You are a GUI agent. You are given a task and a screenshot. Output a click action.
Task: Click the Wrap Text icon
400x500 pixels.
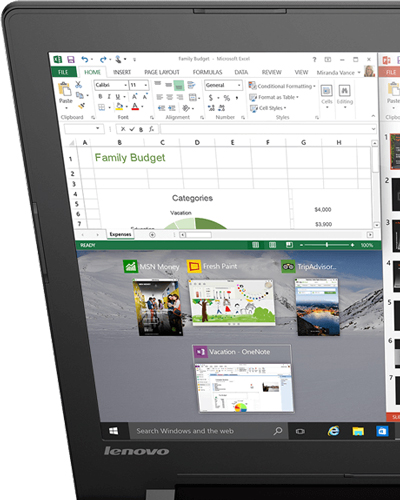pyautogui.click(x=191, y=85)
